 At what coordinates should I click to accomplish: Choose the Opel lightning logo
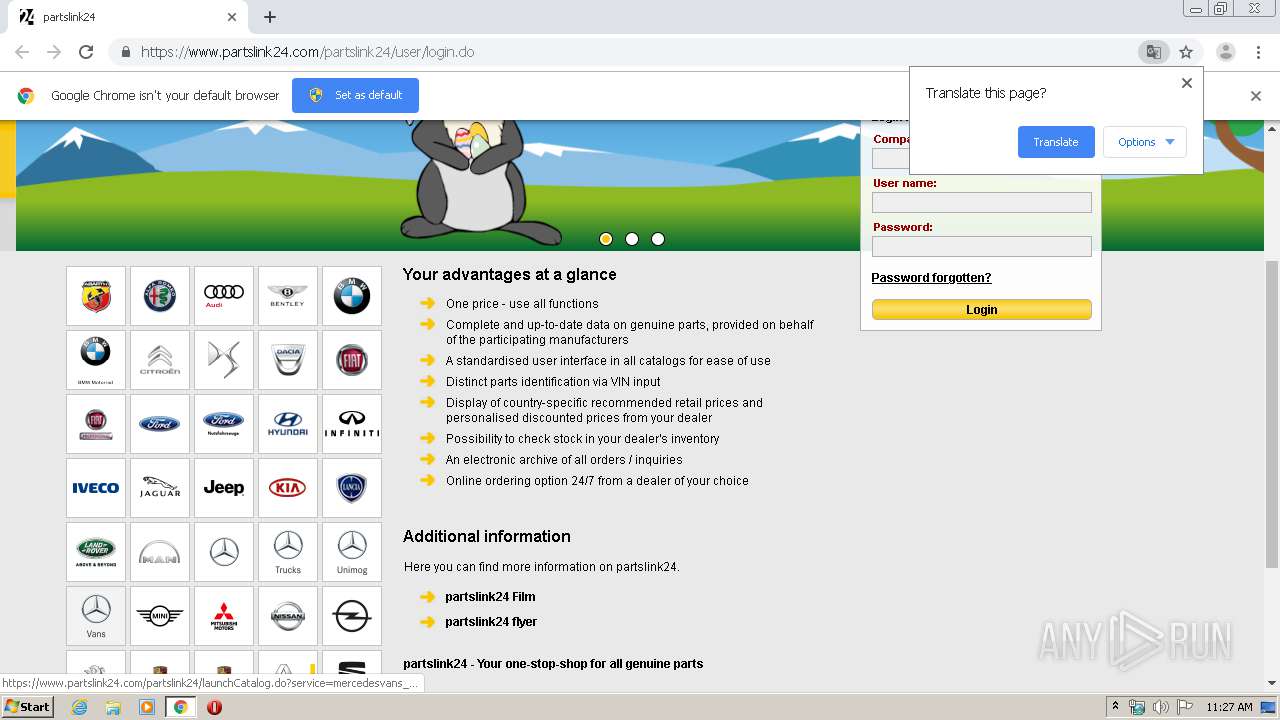352,616
